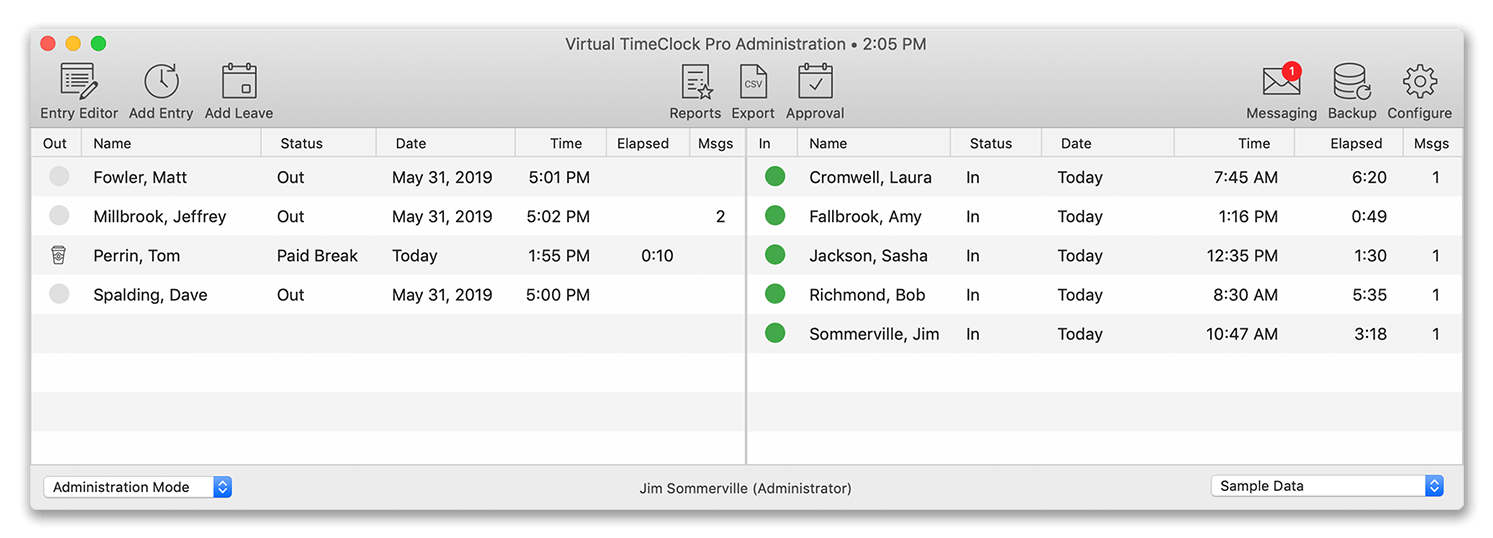Sort out-list by the Out column header
This screenshot has height=538, width=1493.
[55, 143]
